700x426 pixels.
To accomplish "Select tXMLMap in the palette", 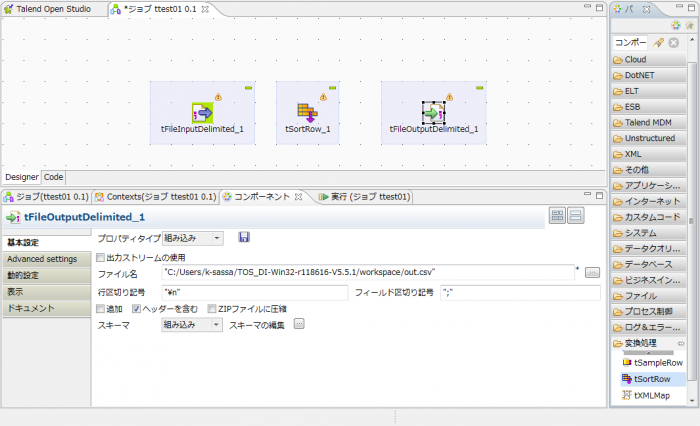I will point(653,395).
